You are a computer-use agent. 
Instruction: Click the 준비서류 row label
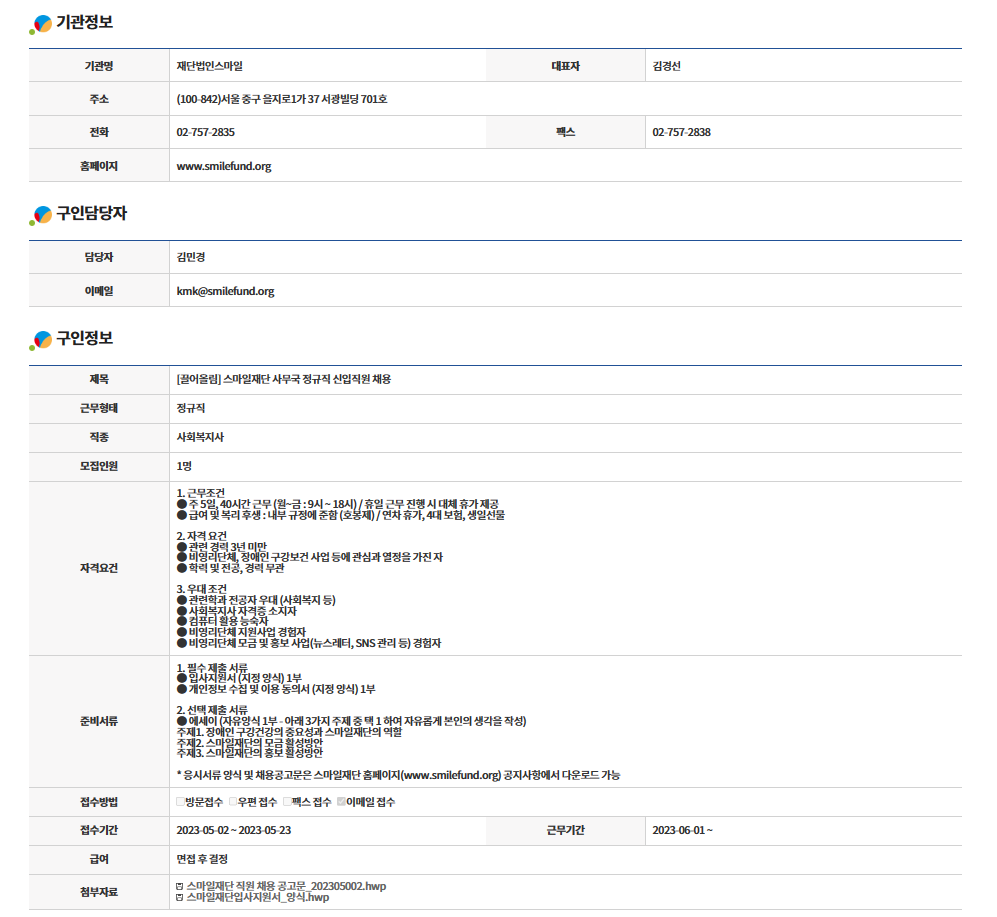point(99,722)
